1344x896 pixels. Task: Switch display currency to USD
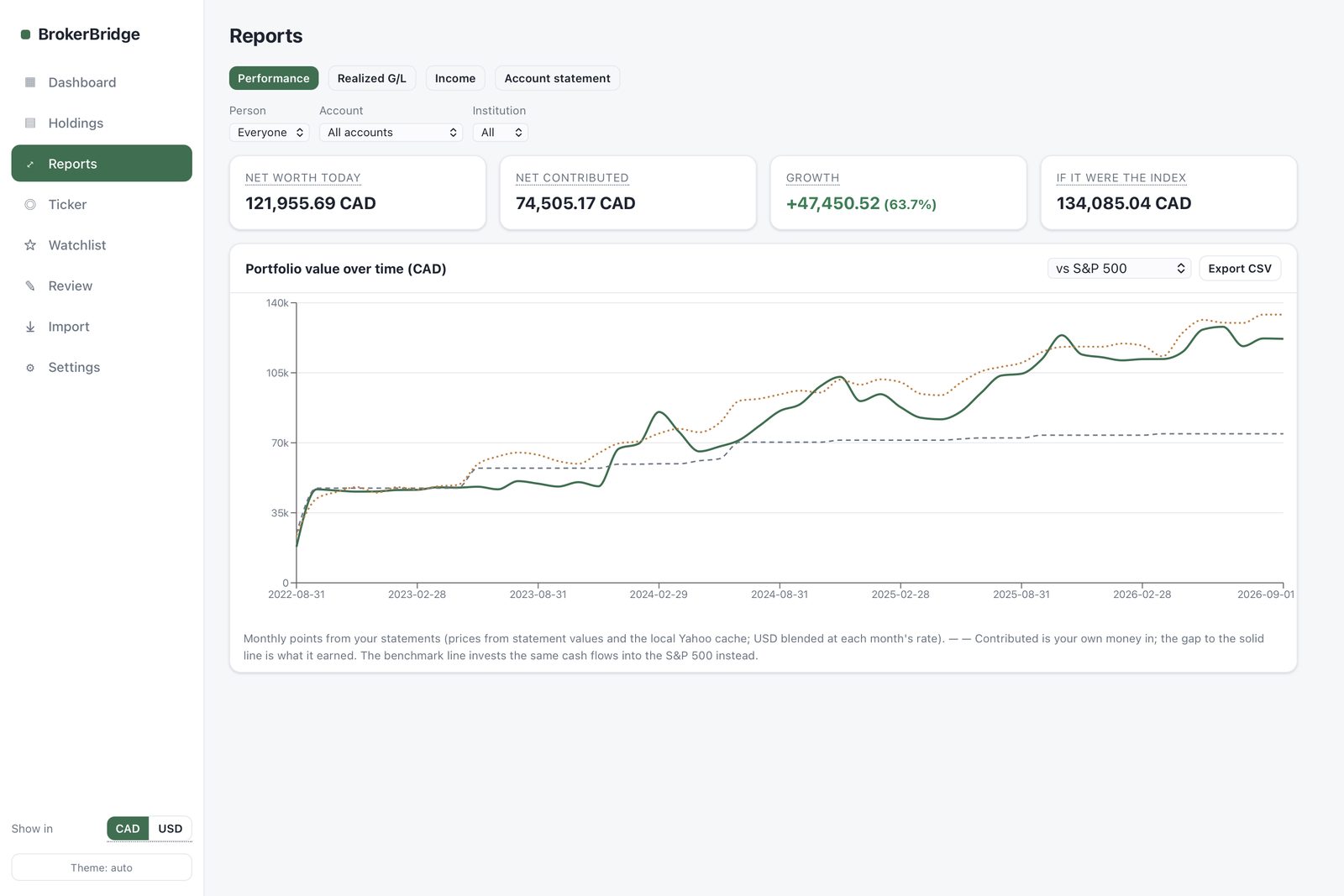coord(171,829)
